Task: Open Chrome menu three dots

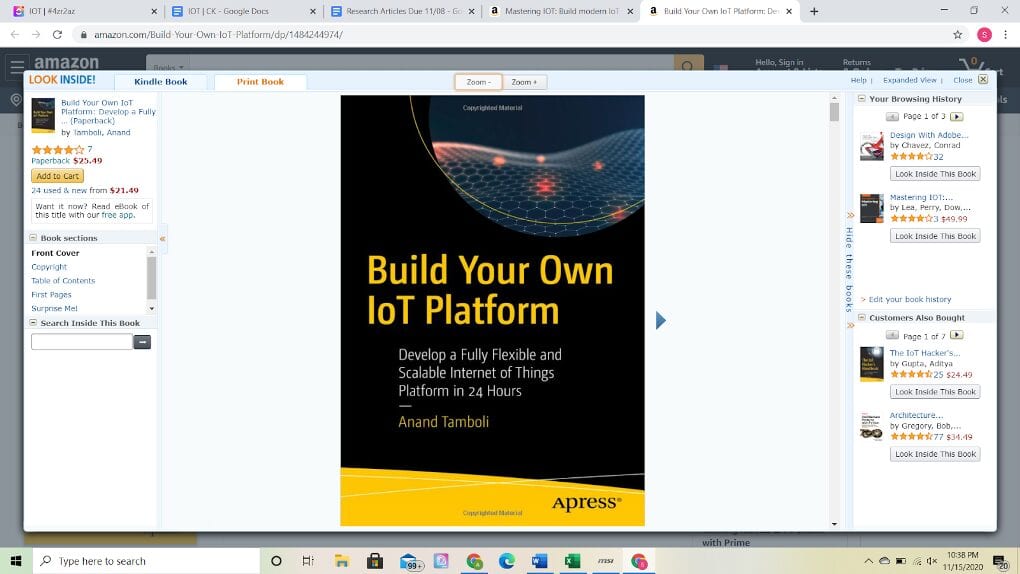Action: pos(1006,34)
